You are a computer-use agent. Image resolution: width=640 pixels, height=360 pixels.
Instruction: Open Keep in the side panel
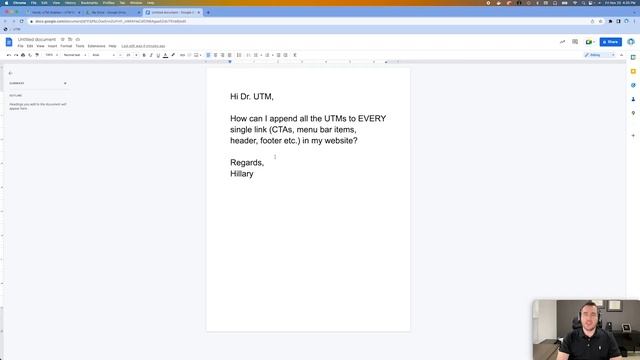tap(633, 71)
